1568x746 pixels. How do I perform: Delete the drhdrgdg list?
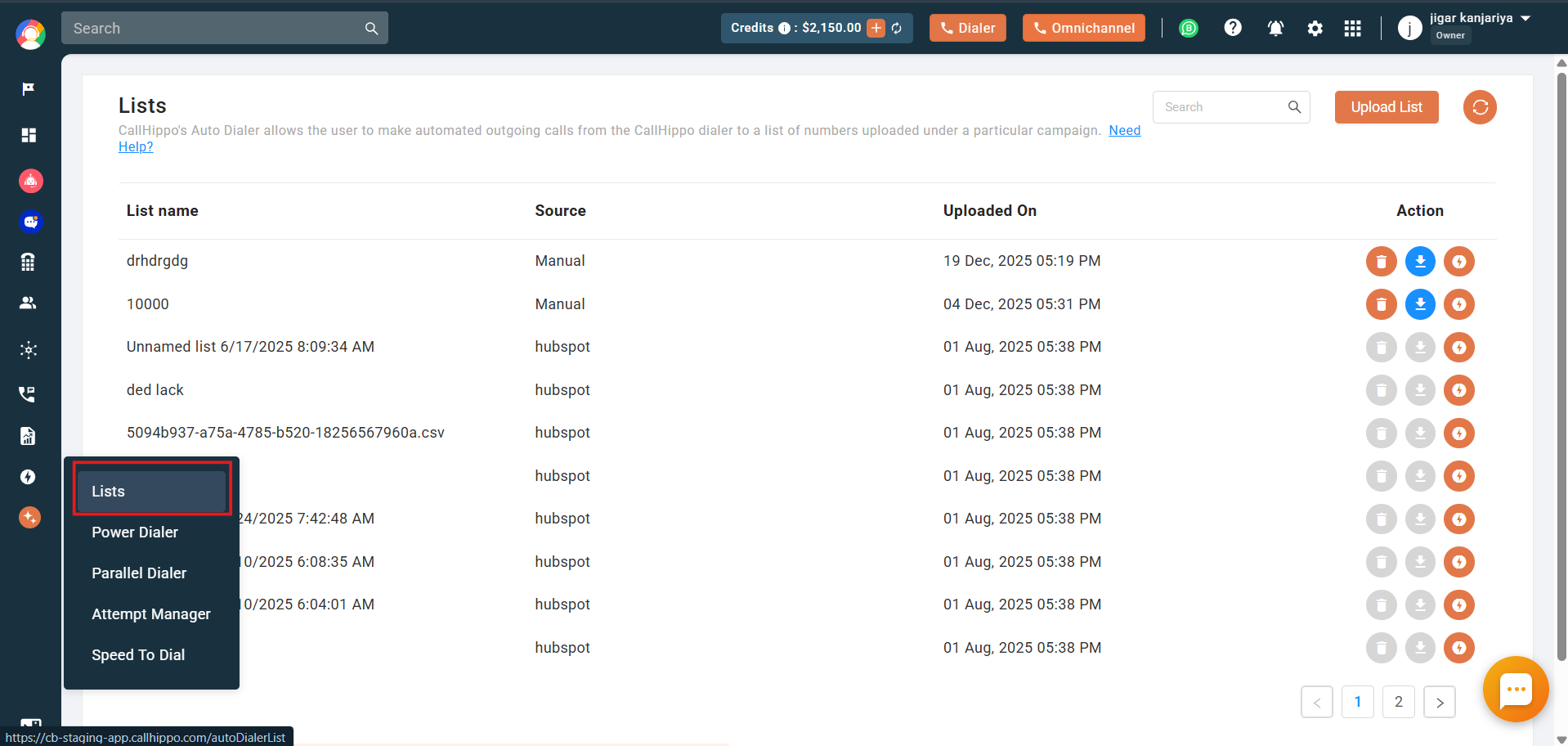1382,262
